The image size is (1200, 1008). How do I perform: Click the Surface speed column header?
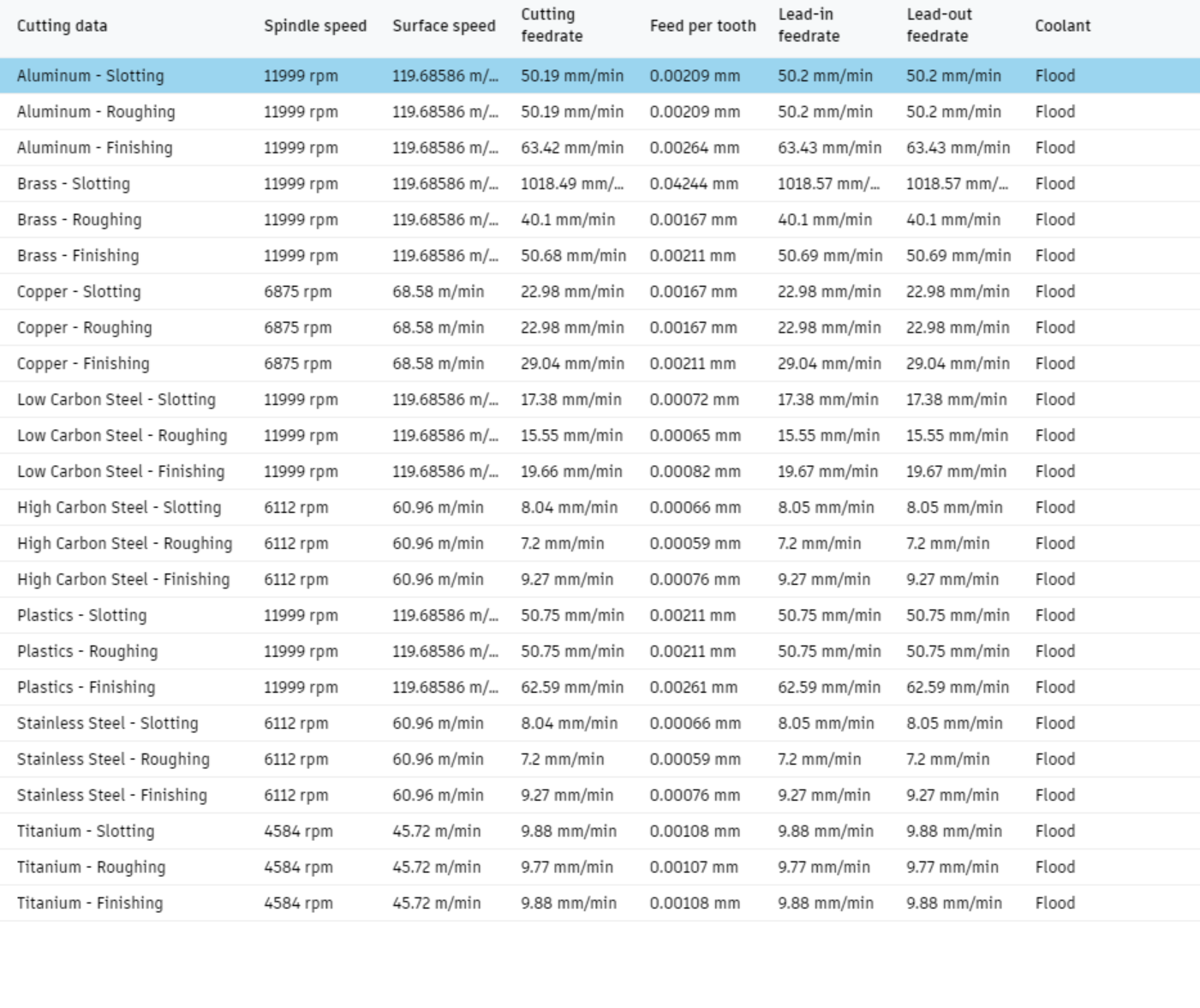(x=444, y=26)
